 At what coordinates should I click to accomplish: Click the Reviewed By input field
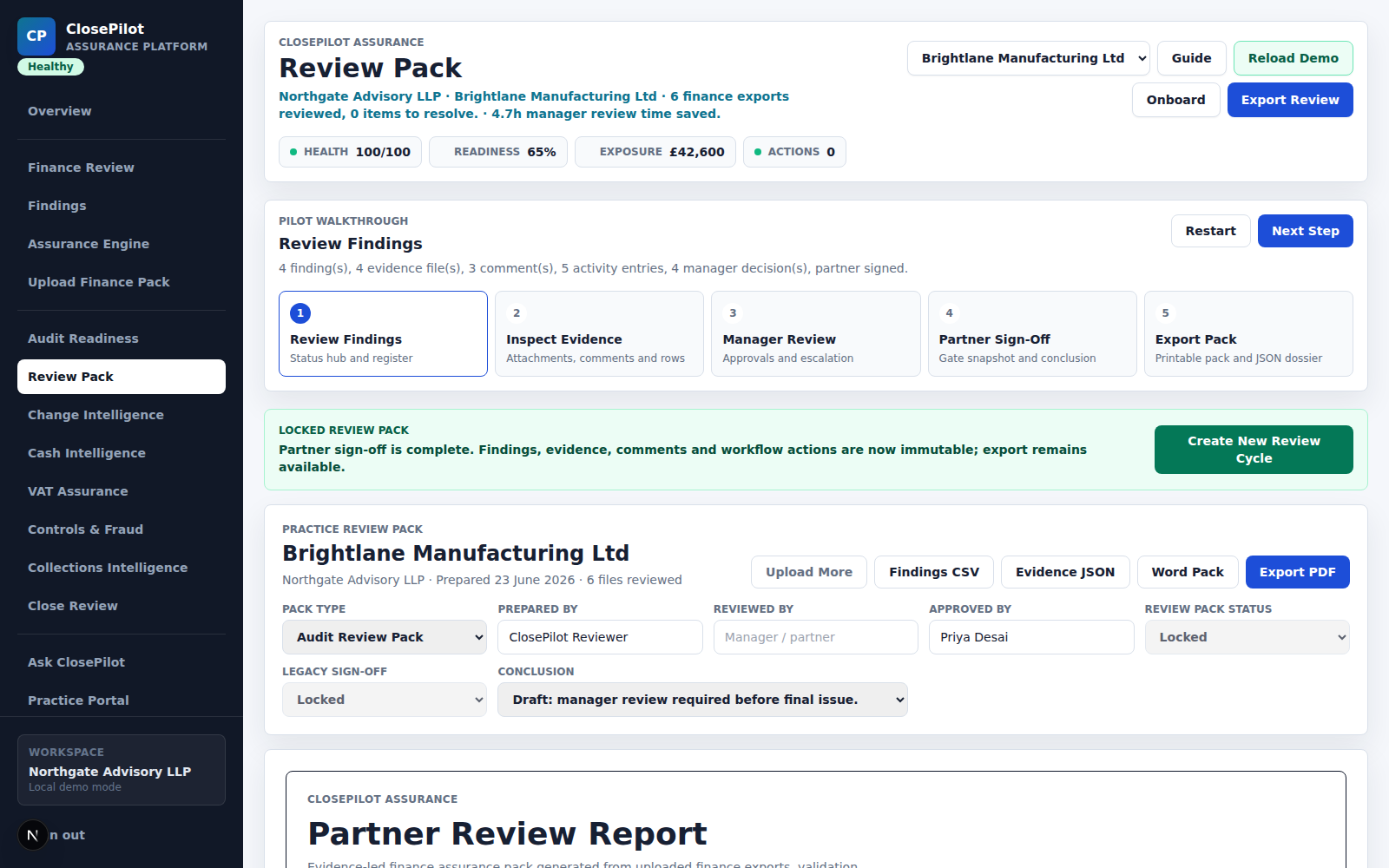(x=815, y=637)
